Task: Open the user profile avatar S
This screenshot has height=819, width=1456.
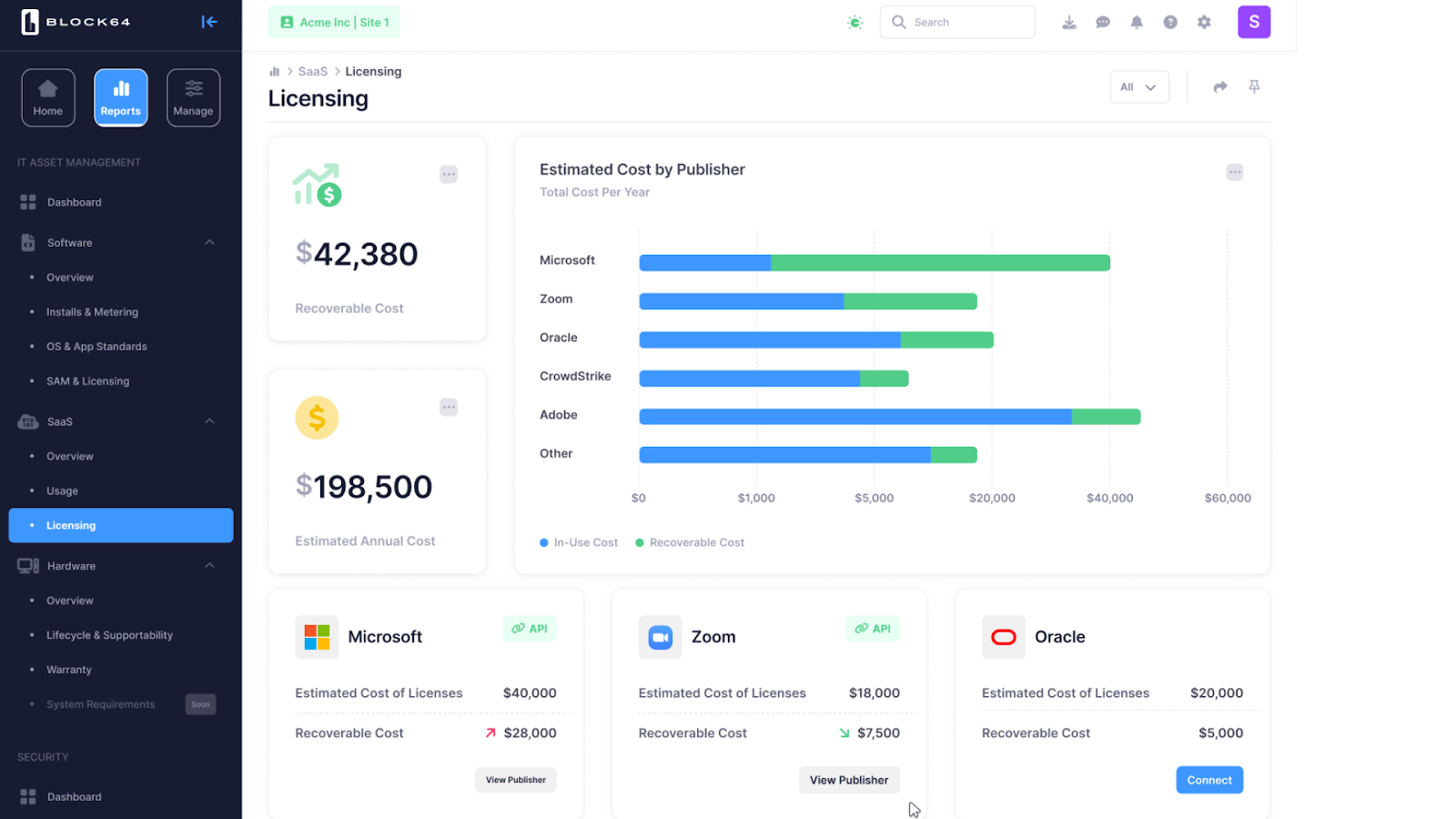Action: tap(1254, 22)
